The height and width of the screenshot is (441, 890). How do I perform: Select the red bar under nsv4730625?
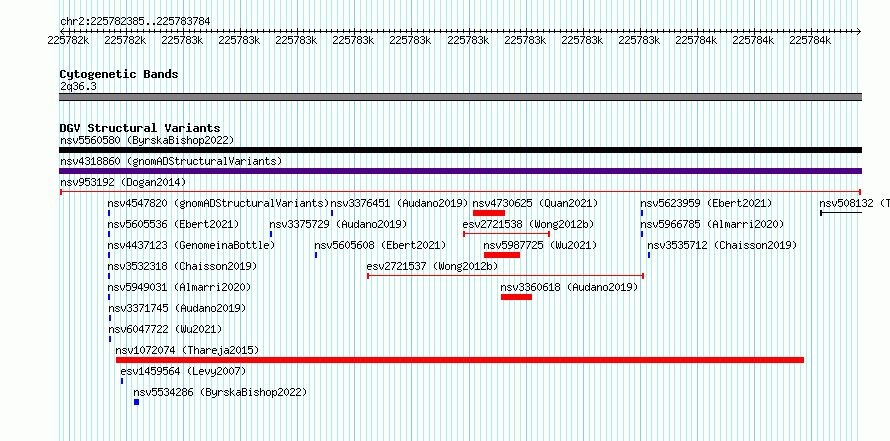[489, 213]
